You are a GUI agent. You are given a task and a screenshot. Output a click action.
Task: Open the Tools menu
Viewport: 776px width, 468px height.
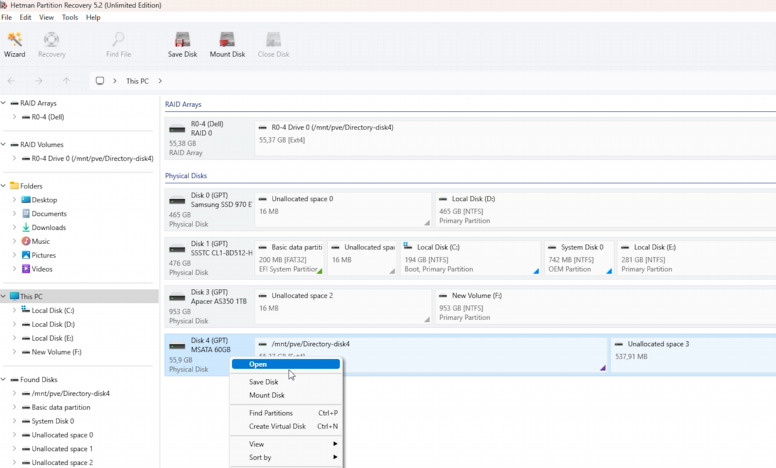pyautogui.click(x=70, y=17)
